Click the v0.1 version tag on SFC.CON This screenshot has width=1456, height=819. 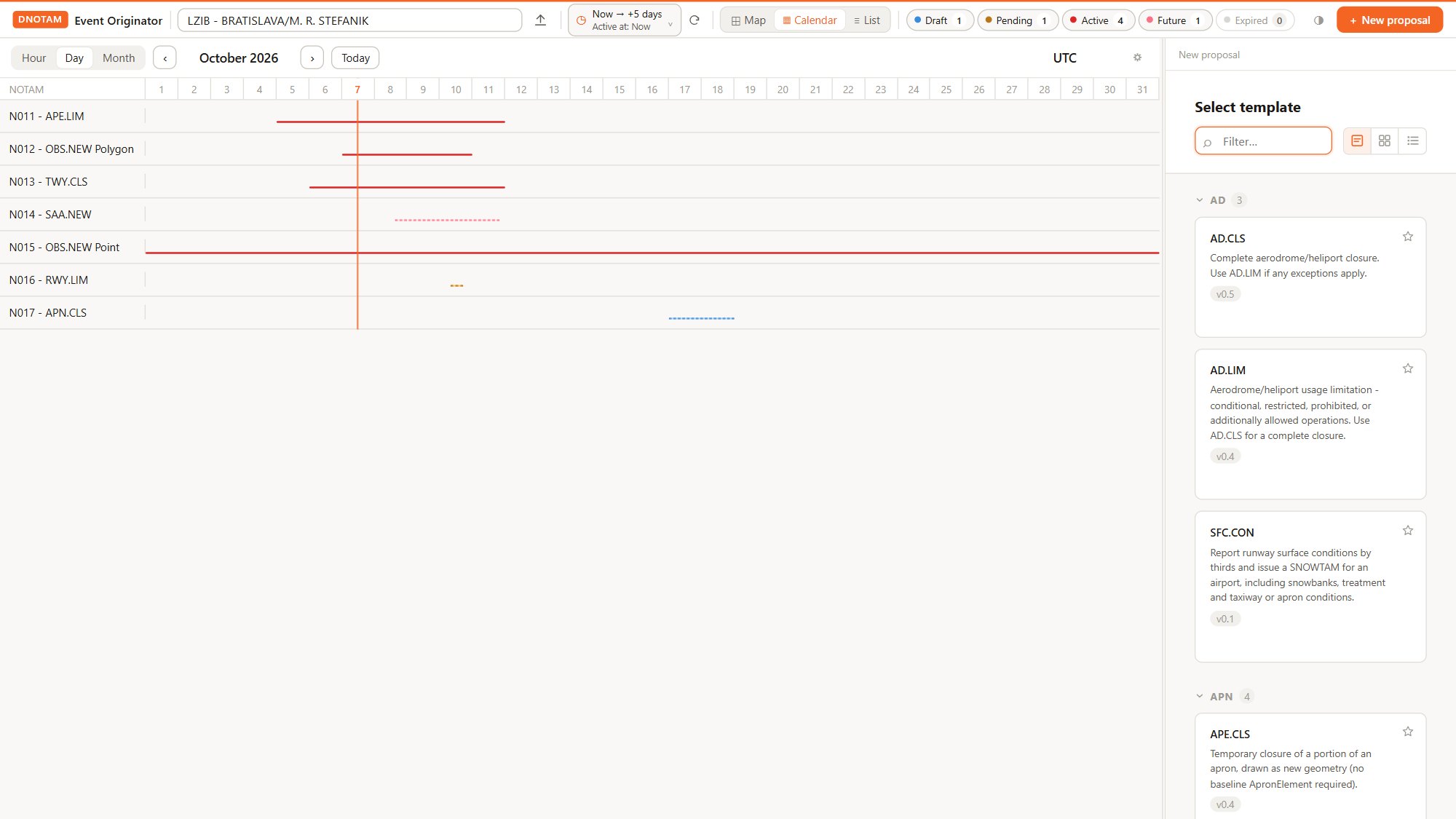click(1225, 619)
